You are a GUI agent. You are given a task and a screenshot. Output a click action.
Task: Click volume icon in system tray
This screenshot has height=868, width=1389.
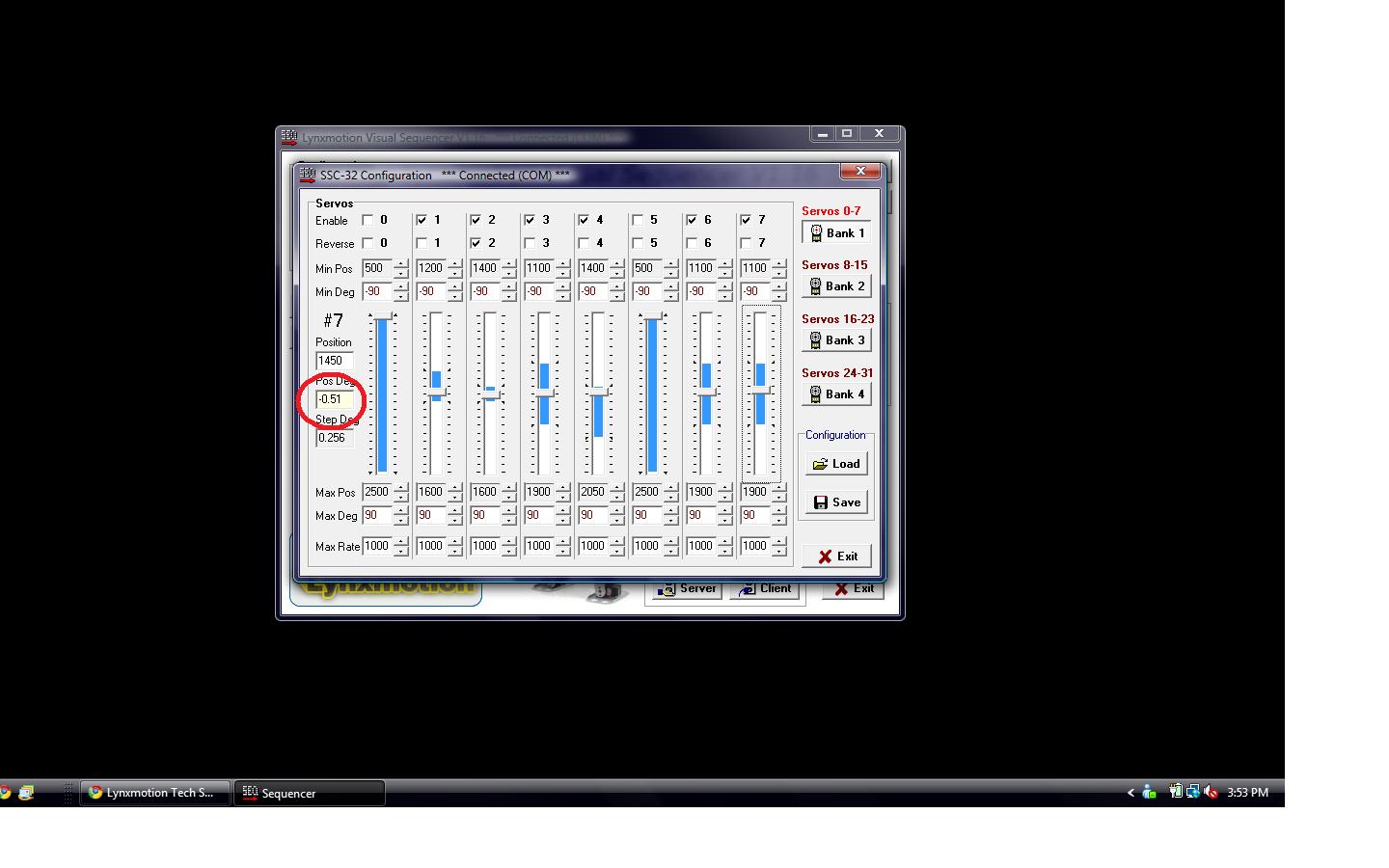coord(1211,792)
